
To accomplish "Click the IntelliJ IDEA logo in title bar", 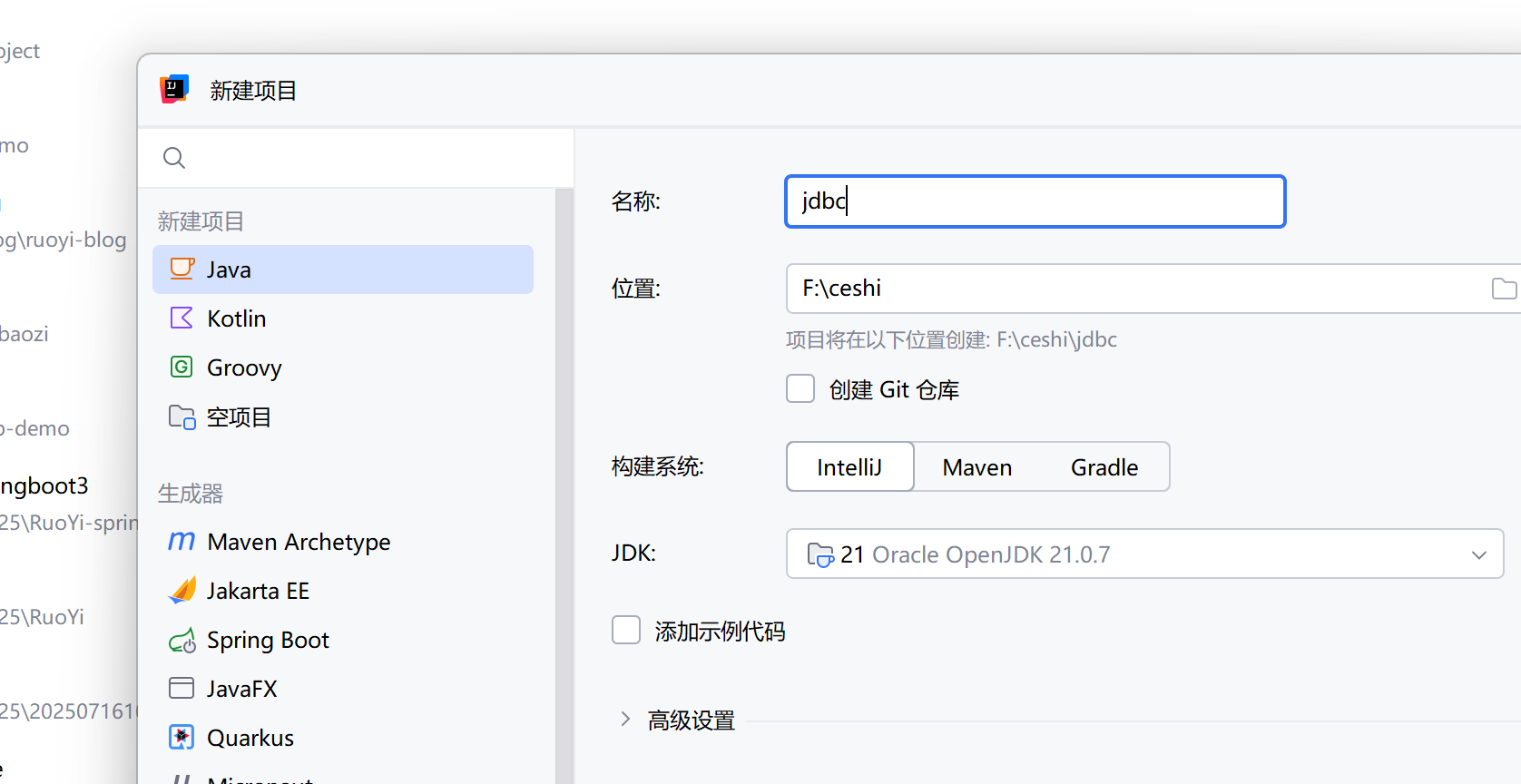I will (174, 89).
